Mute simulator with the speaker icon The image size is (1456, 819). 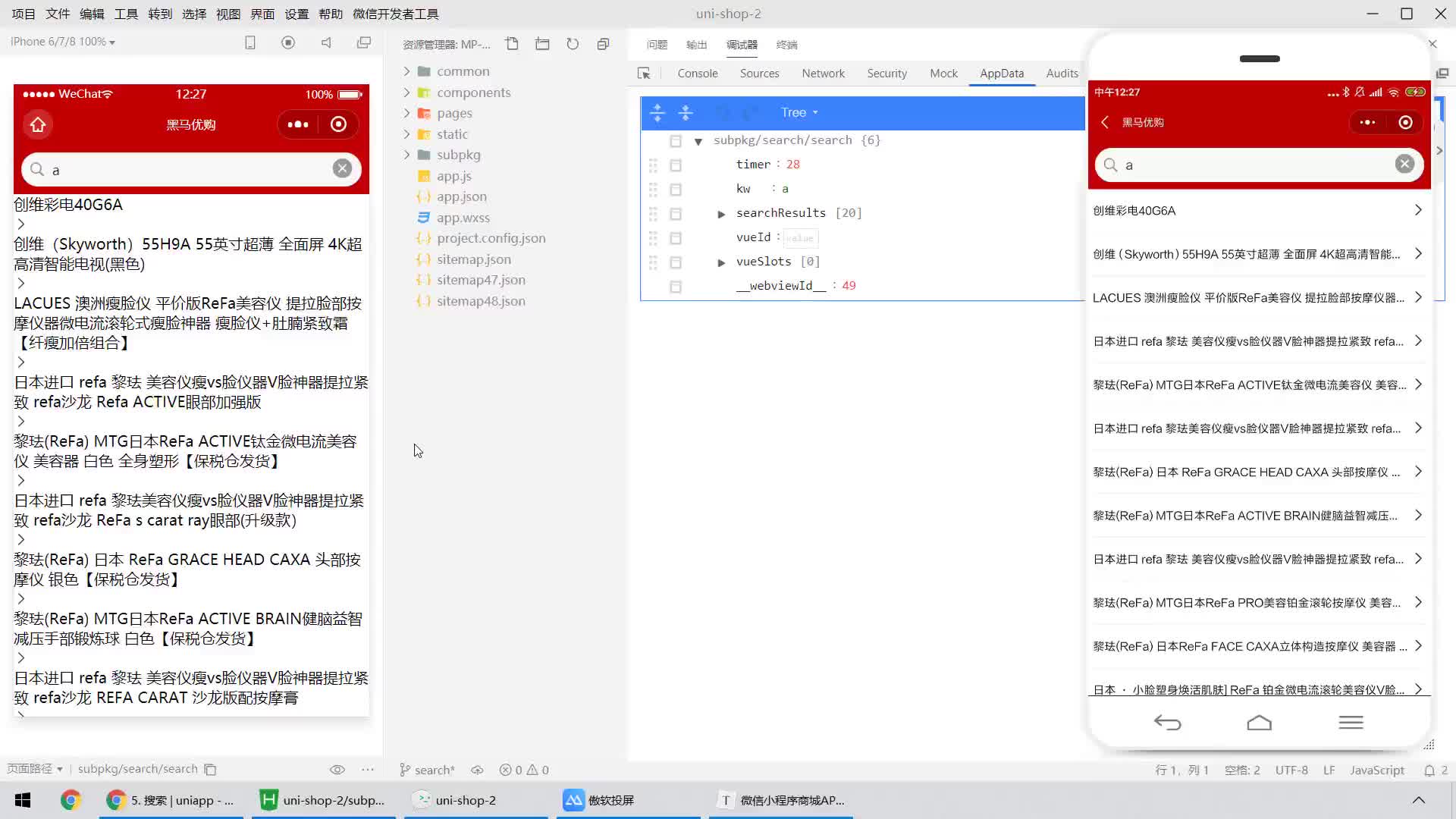[326, 42]
